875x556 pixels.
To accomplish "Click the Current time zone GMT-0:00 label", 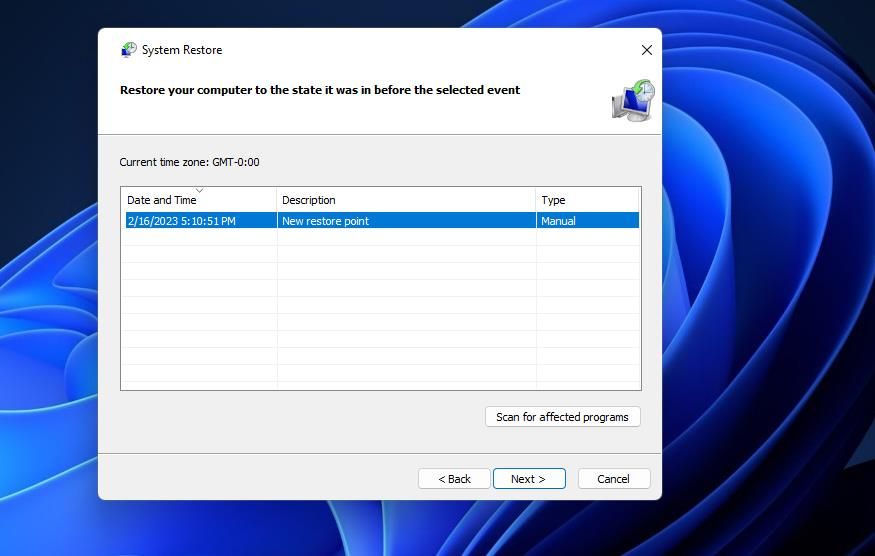I will click(190, 162).
